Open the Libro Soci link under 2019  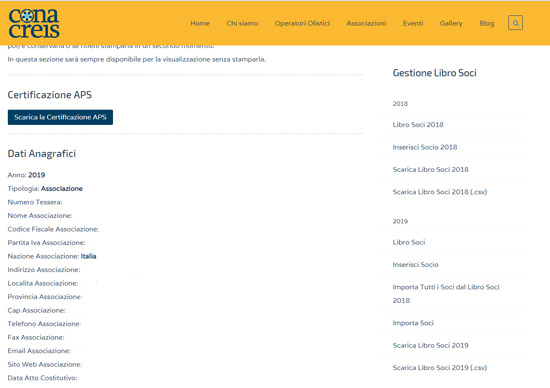point(409,242)
